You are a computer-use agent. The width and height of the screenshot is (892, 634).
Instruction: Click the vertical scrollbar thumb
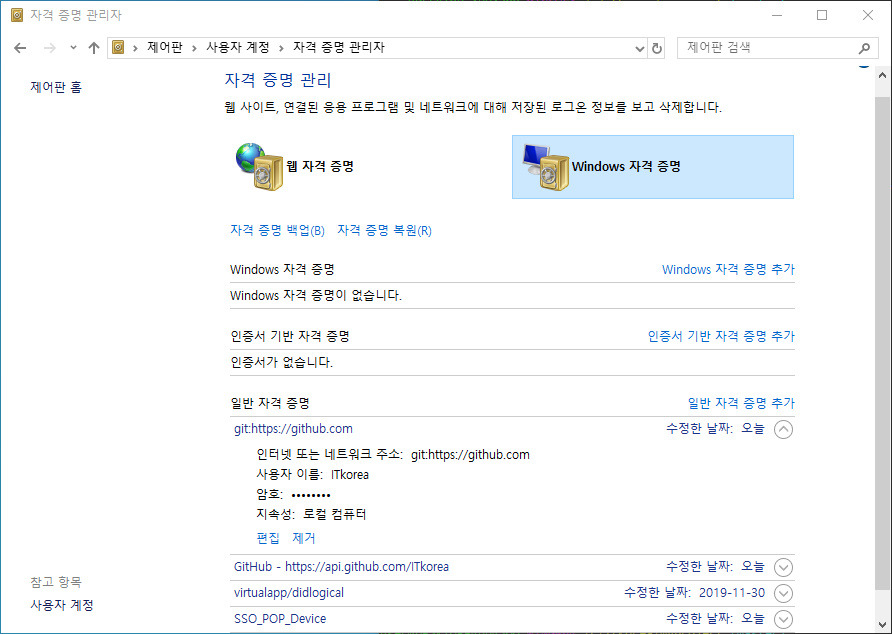coord(882,343)
